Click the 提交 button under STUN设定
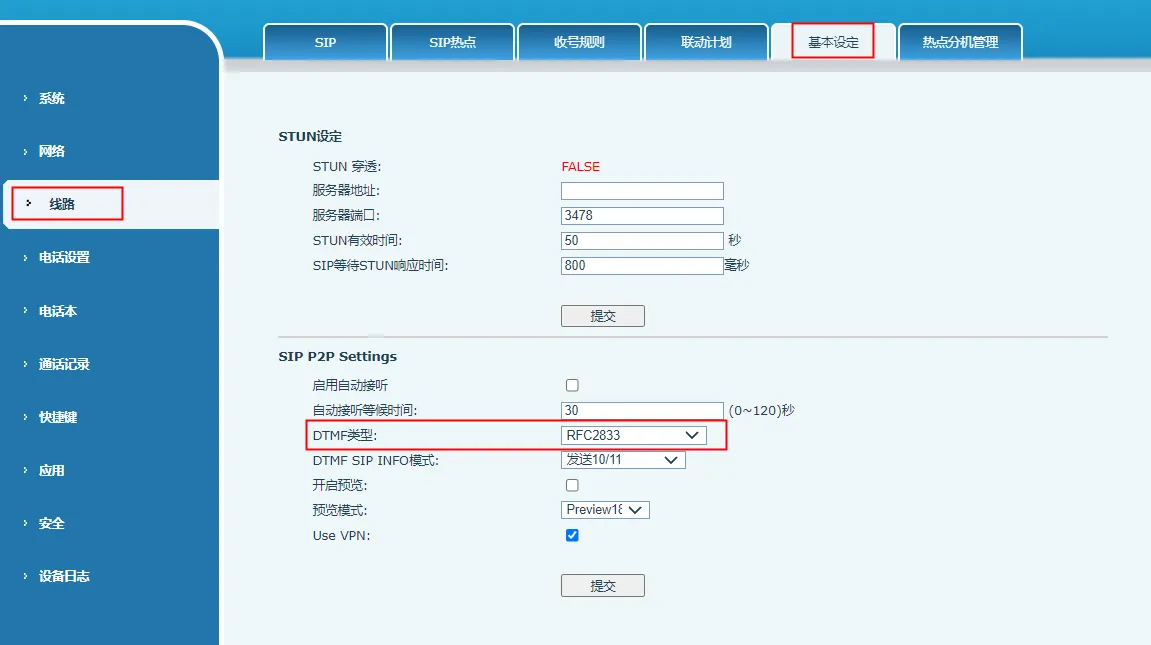Image resolution: width=1151 pixels, height=645 pixels. coord(602,315)
